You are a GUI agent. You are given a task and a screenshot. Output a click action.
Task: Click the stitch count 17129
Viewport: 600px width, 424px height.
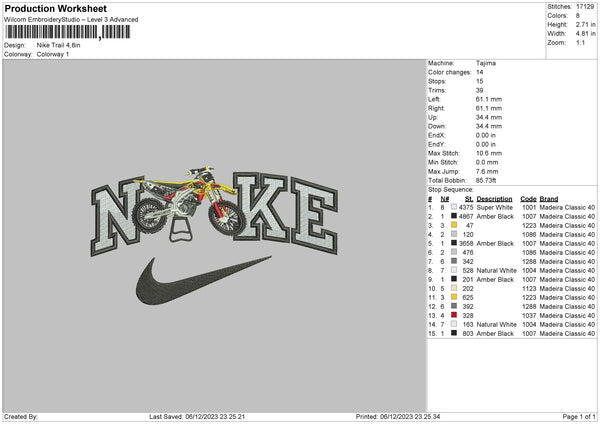(585, 7)
